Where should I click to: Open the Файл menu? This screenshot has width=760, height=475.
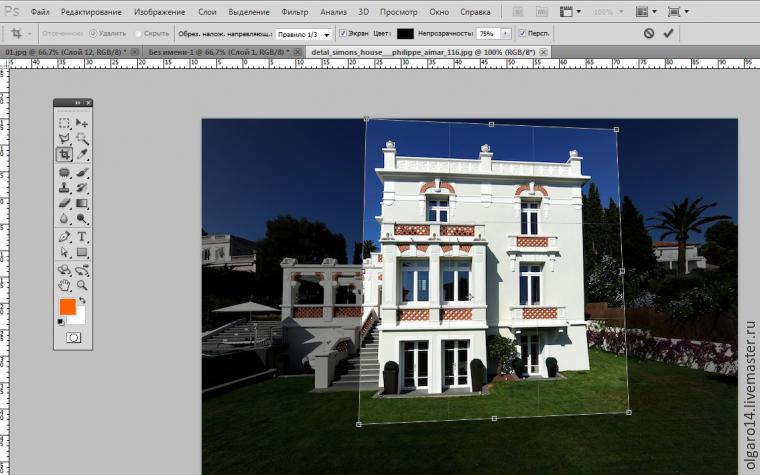40,12
